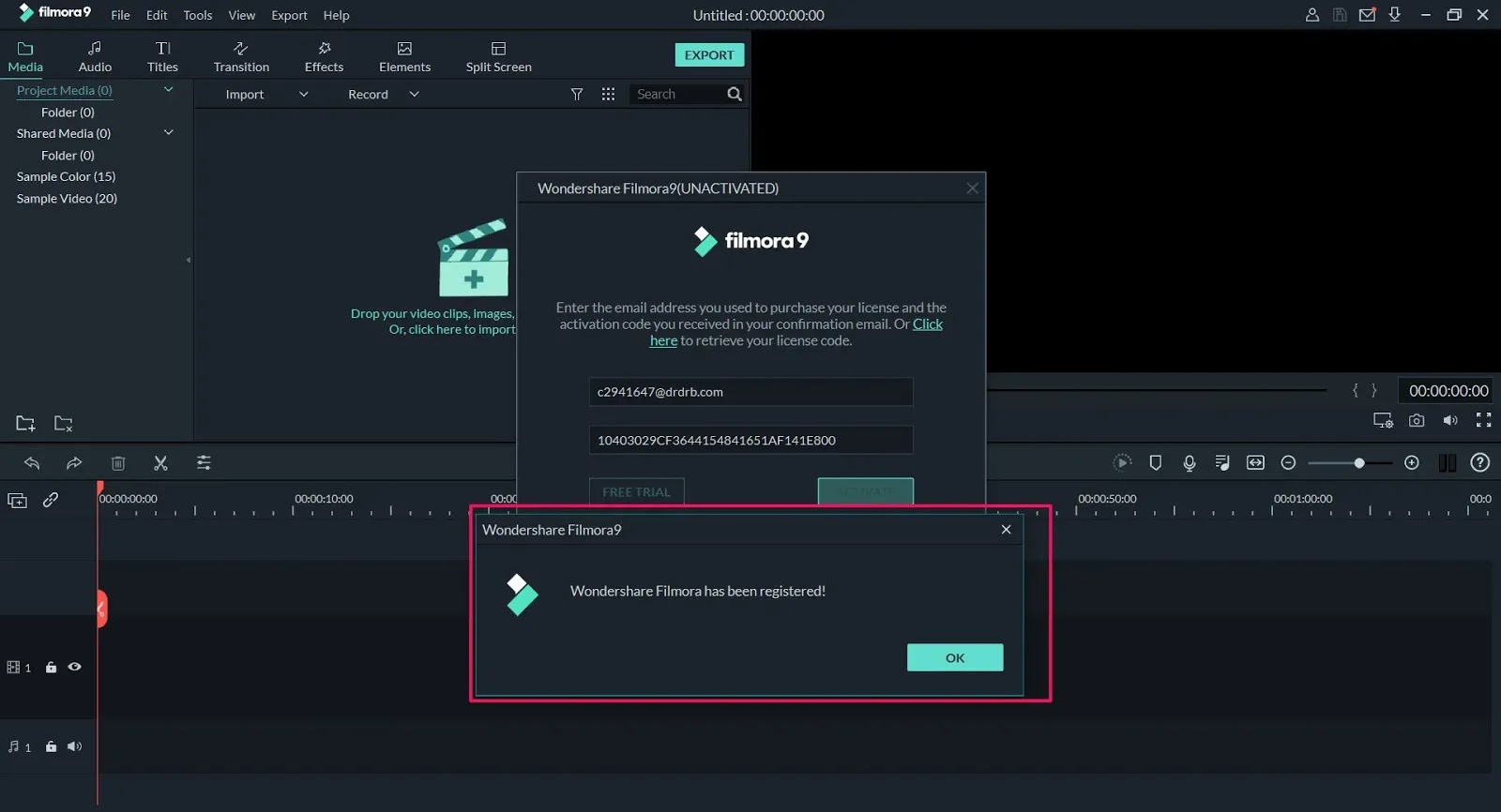Switch to the Titles tab
1501x812 pixels.
click(162, 56)
